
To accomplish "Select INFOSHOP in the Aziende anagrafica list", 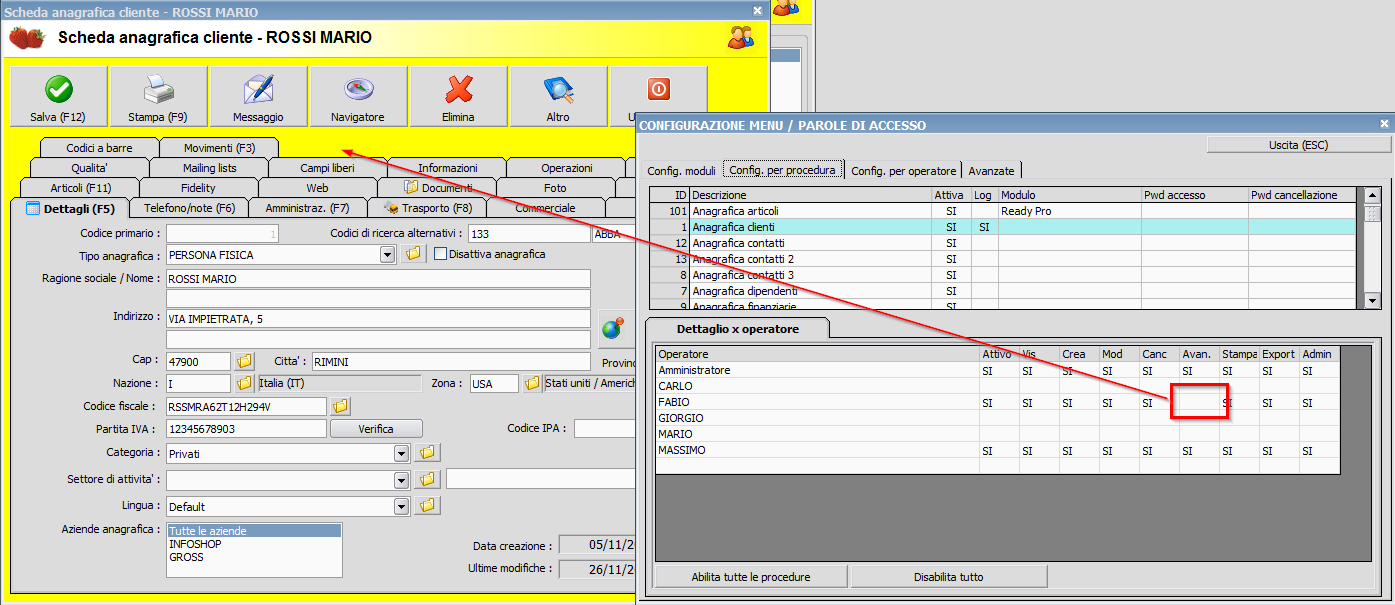I will coord(196,544).
